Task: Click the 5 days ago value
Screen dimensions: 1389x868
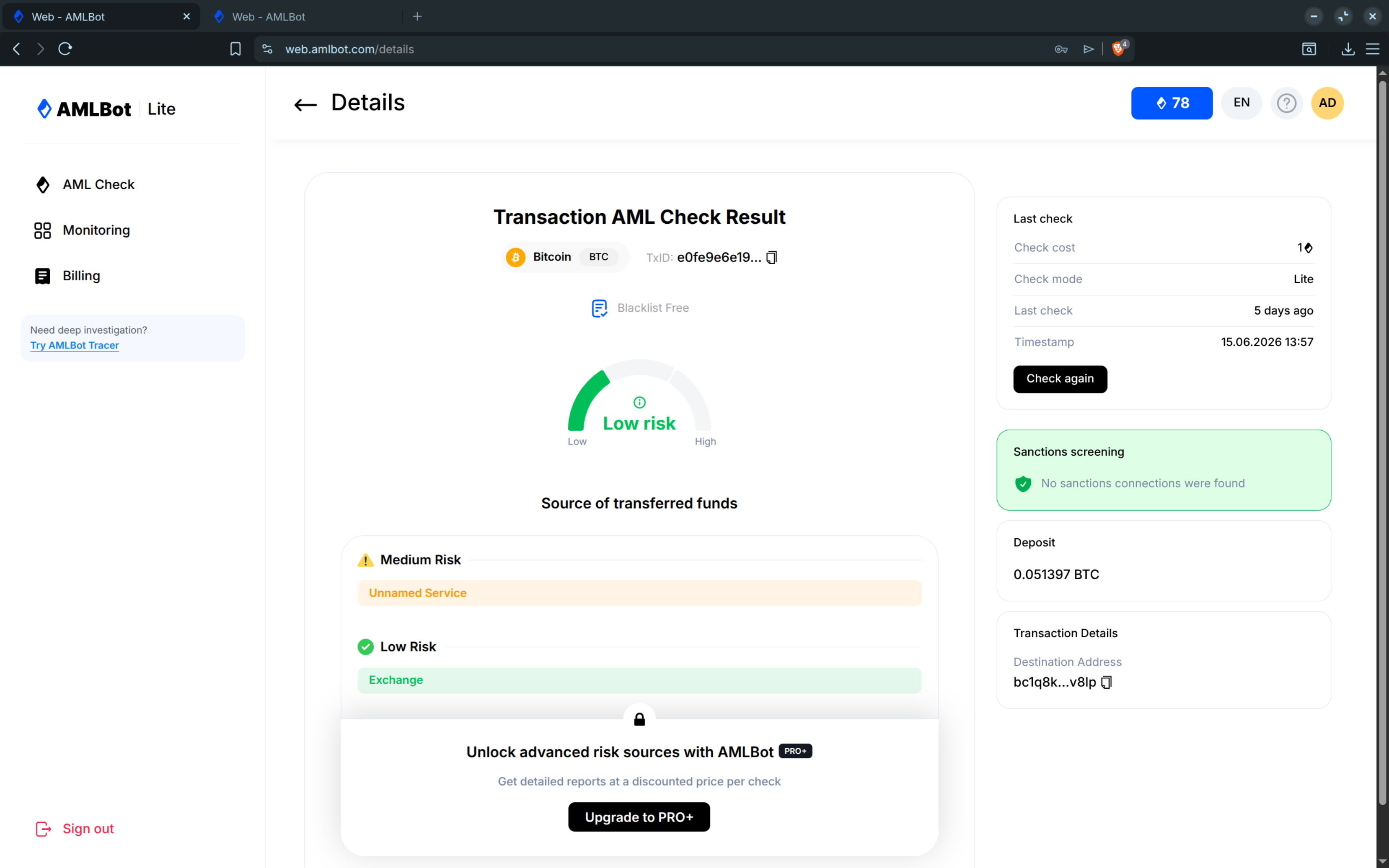Action: tap(1283, 311)
